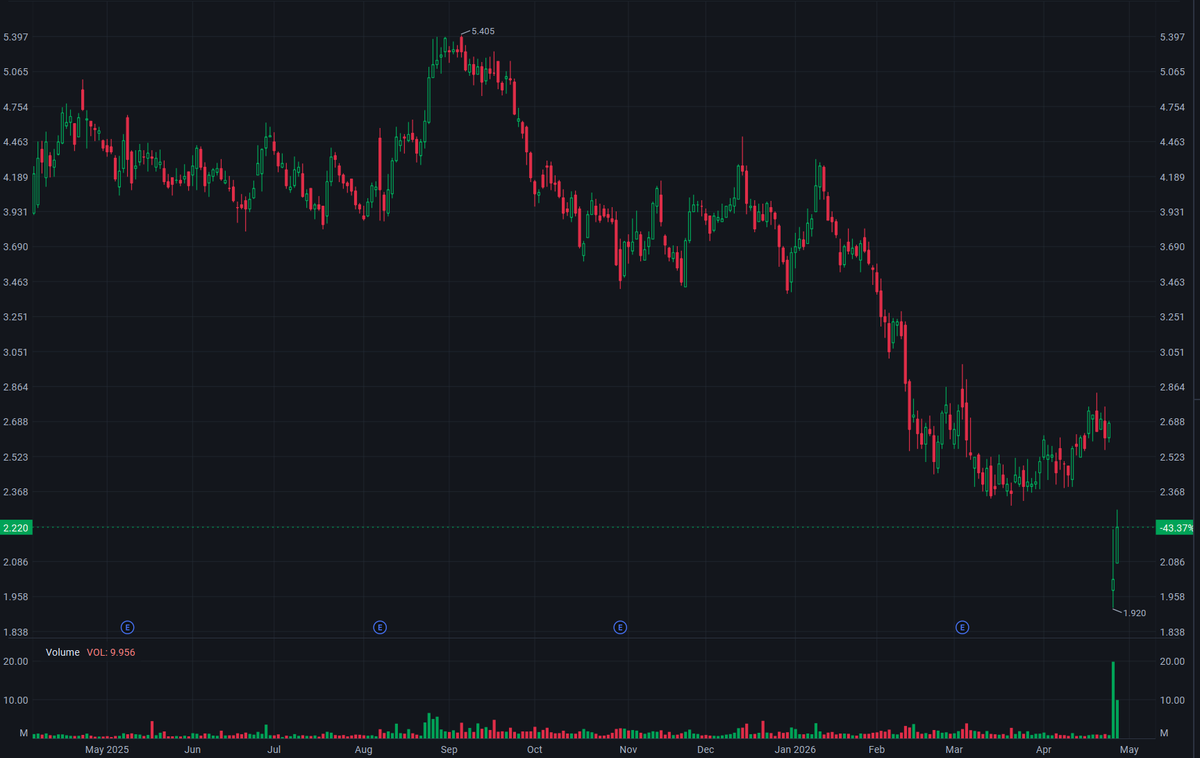Click the Jun date label
Viewport: 1200px width, 758px height.
193,749
